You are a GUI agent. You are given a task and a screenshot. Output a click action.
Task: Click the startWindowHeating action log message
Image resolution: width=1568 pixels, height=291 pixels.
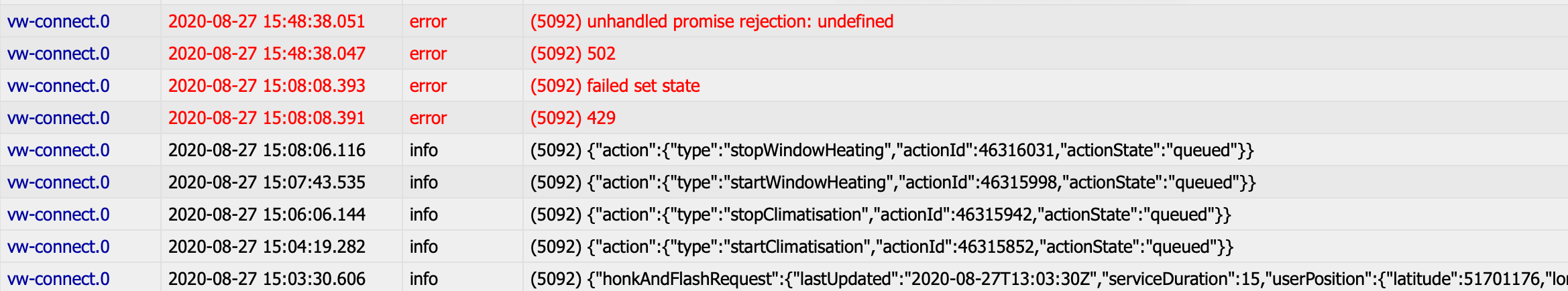click(893, 182)
